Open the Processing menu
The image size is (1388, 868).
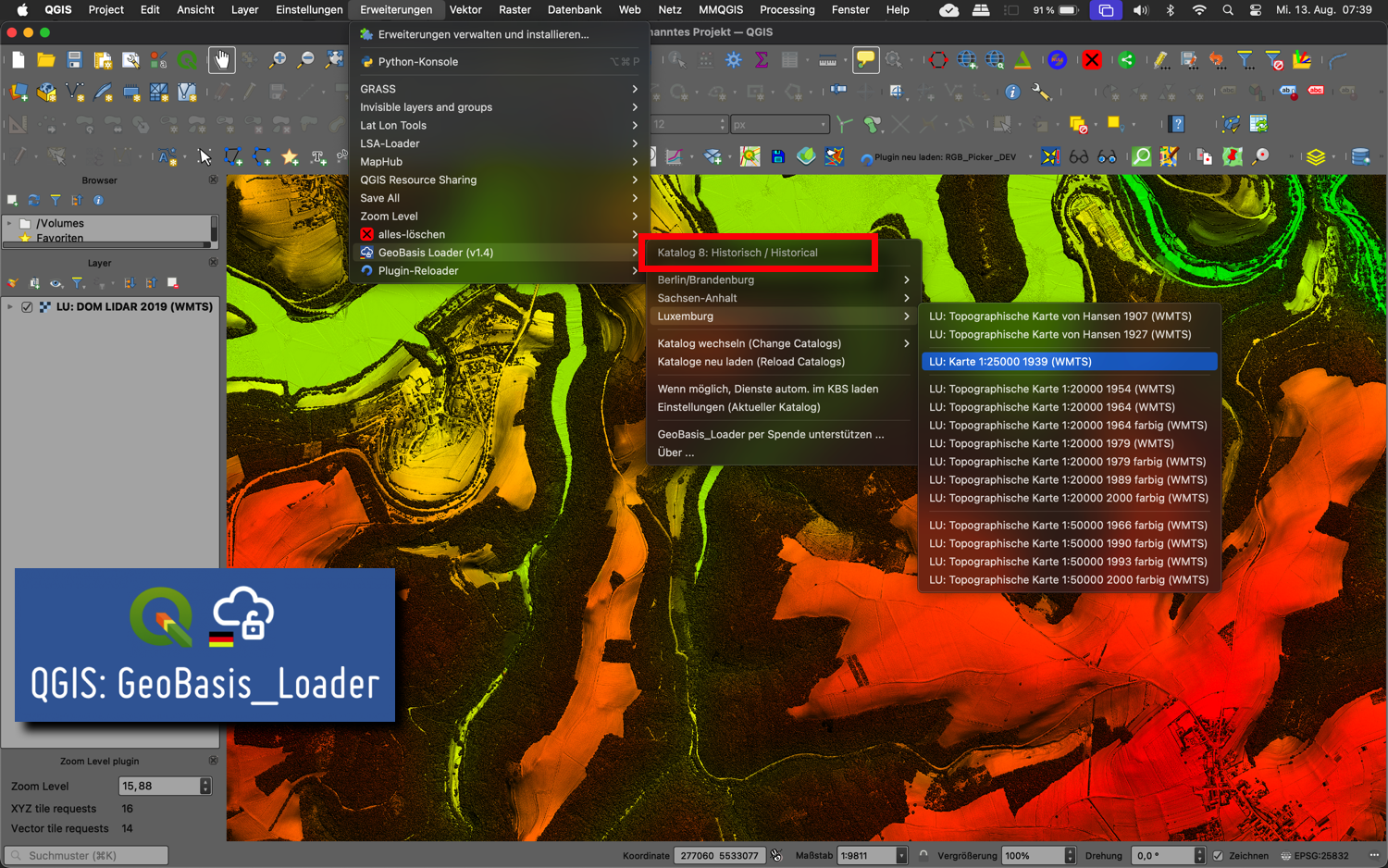pos(787,9)
